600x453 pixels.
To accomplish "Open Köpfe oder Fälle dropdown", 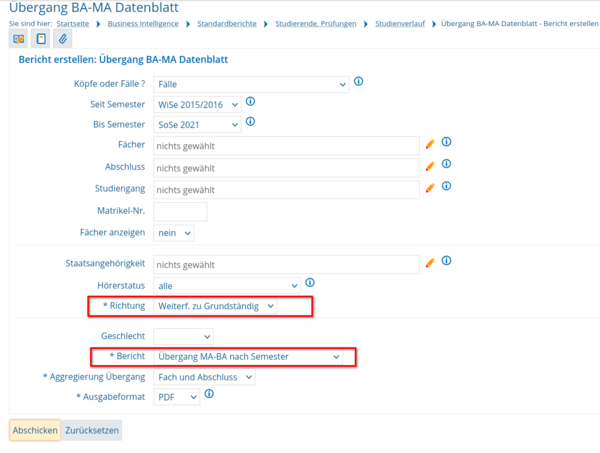I will [x=251, y=84].
